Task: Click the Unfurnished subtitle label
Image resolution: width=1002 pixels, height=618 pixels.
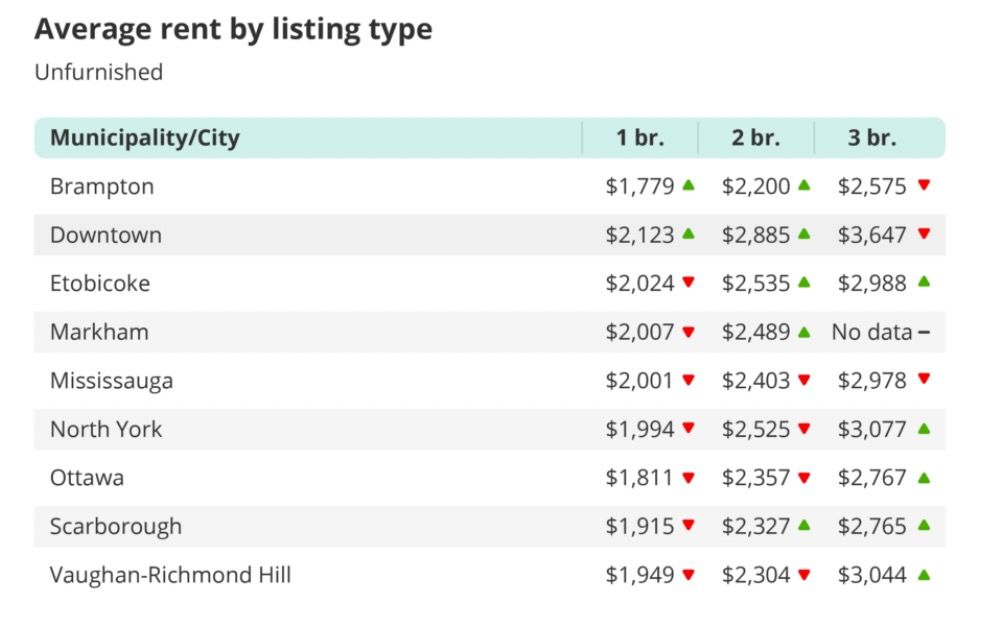Action: (99, 72)
